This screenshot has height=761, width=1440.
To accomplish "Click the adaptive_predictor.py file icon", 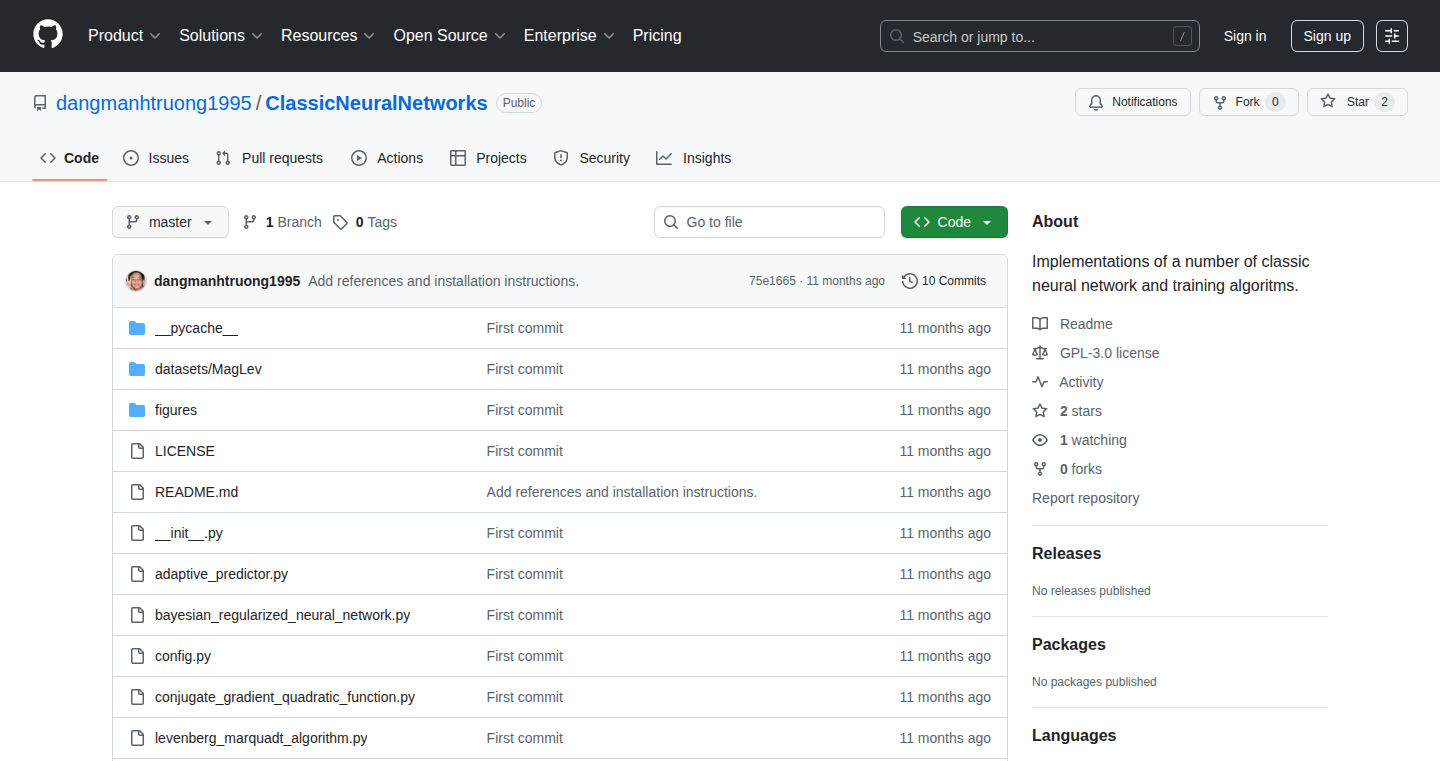I will pyautogui.click(x=137, y=574).
